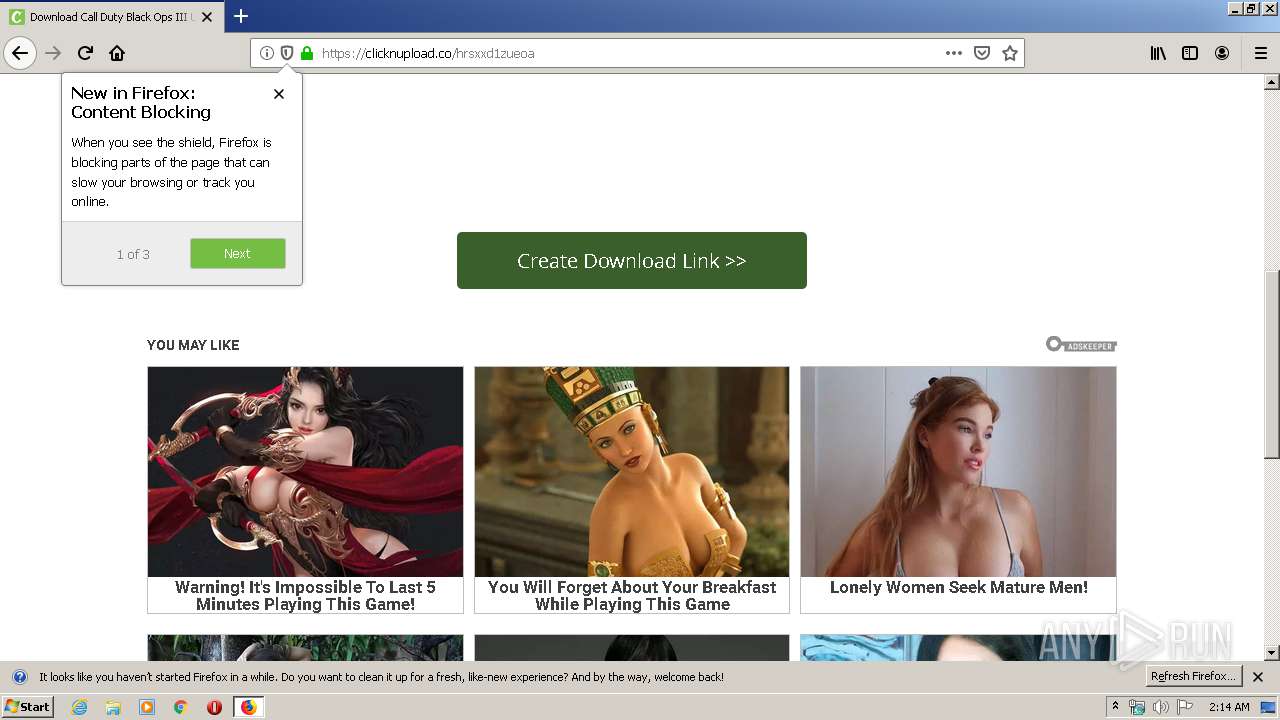This screenshot has height=720, width=1280.
Task: Open the system clock showing 2:14 AM
Action: pyautogui.click(x=1229, y=707)
